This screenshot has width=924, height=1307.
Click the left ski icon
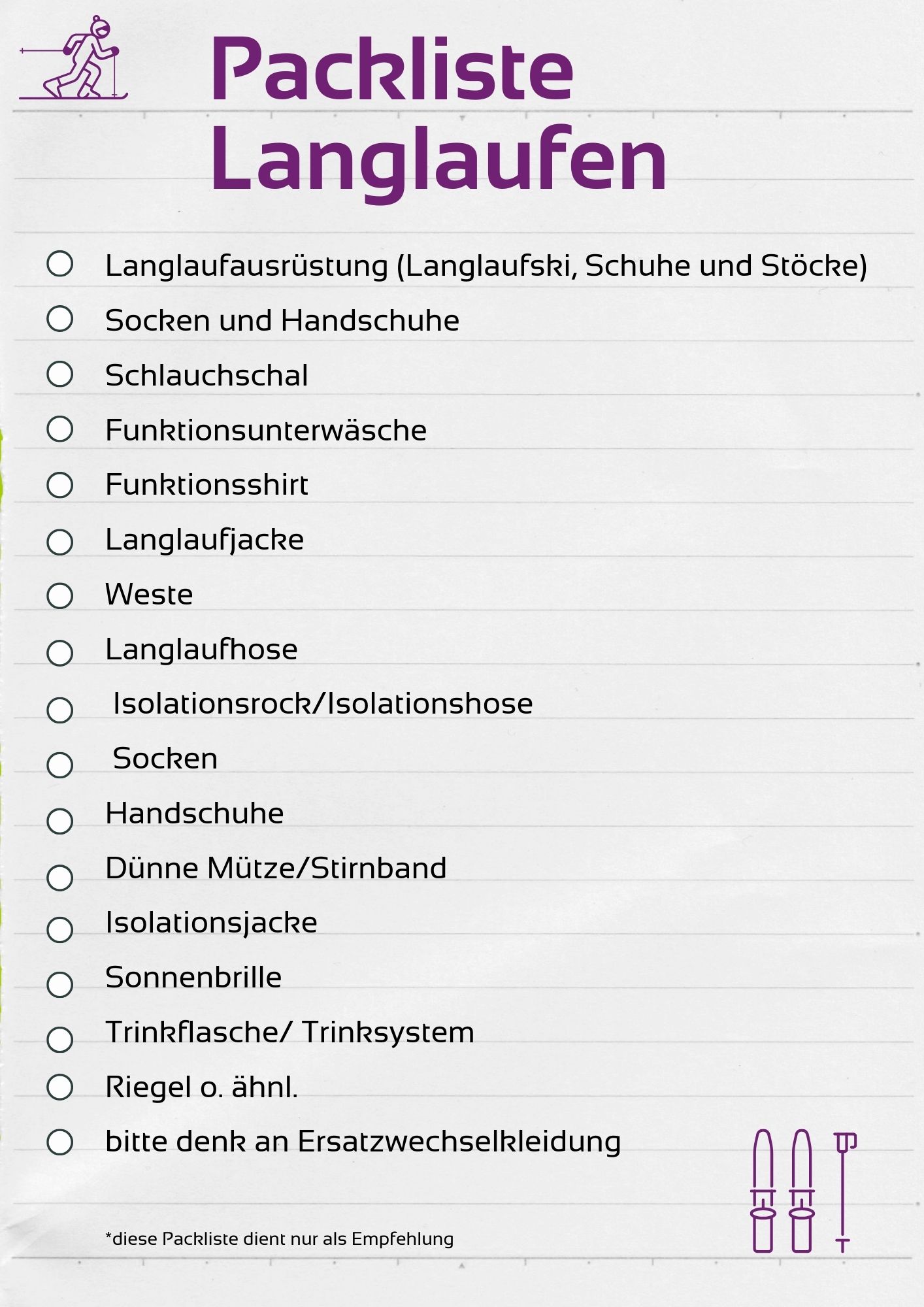tap(763, 1191)
